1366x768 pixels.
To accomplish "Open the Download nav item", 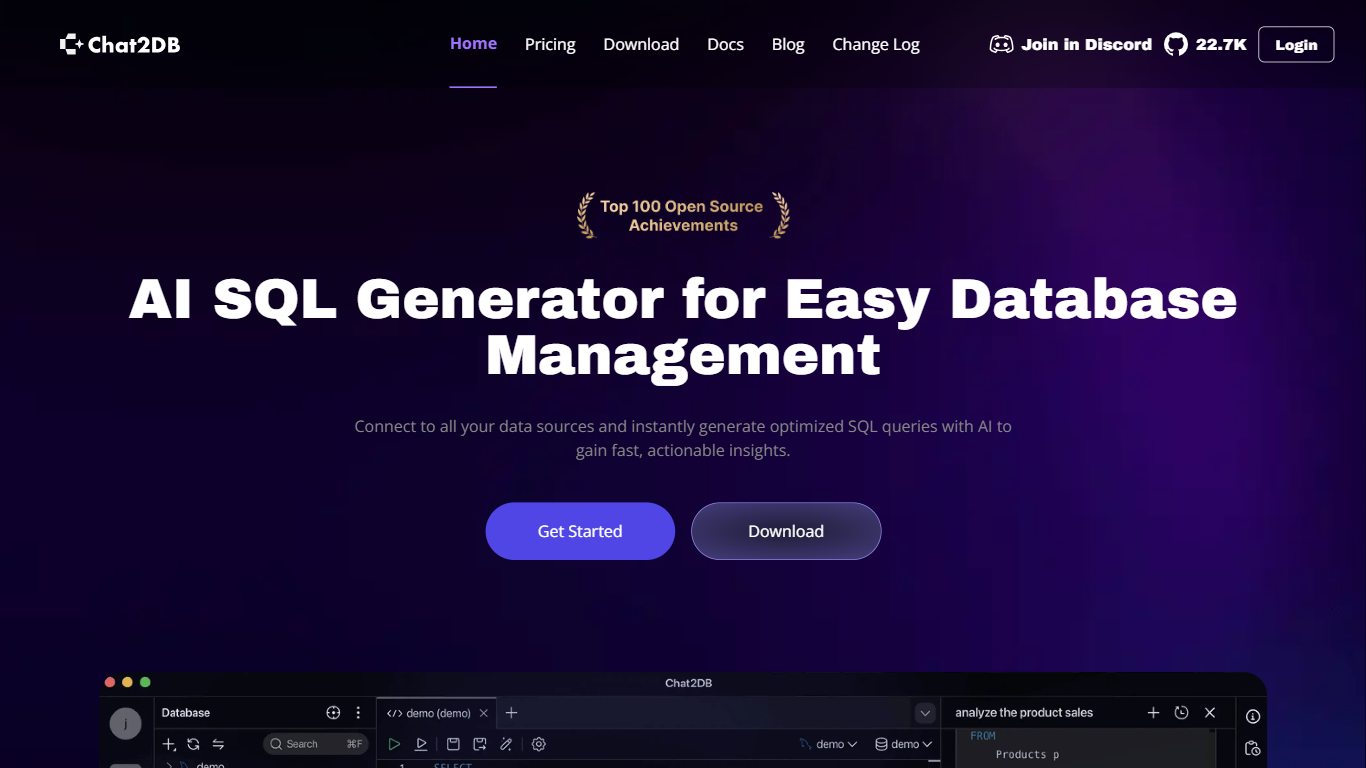I will point(641,45).
